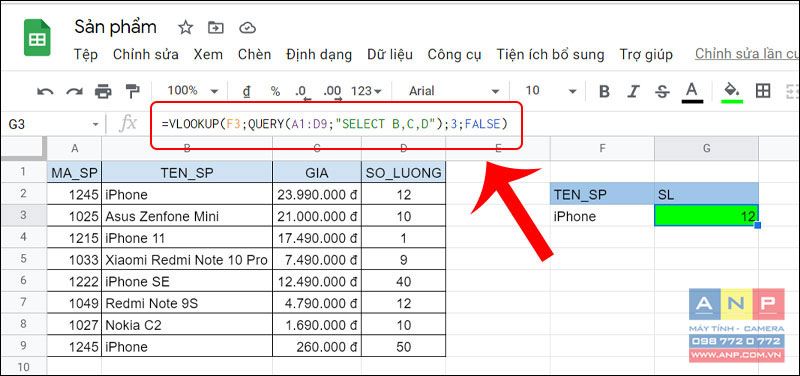Redo the last action

74,91
